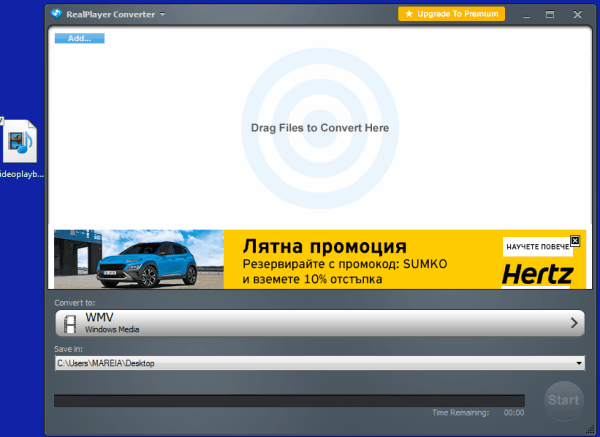Screen dimensions: 600x437
Task: Close the Hertz ad with X icon
Action: coord(575,240)
